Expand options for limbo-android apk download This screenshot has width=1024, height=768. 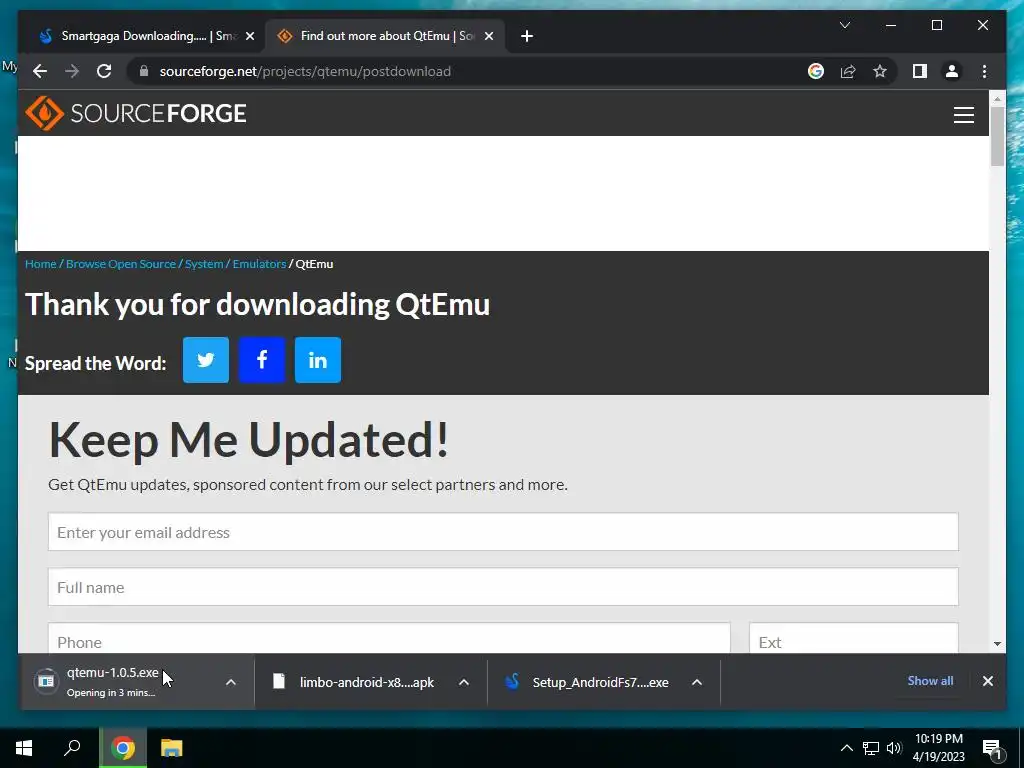pyautogui.click(x=464, y=682)
